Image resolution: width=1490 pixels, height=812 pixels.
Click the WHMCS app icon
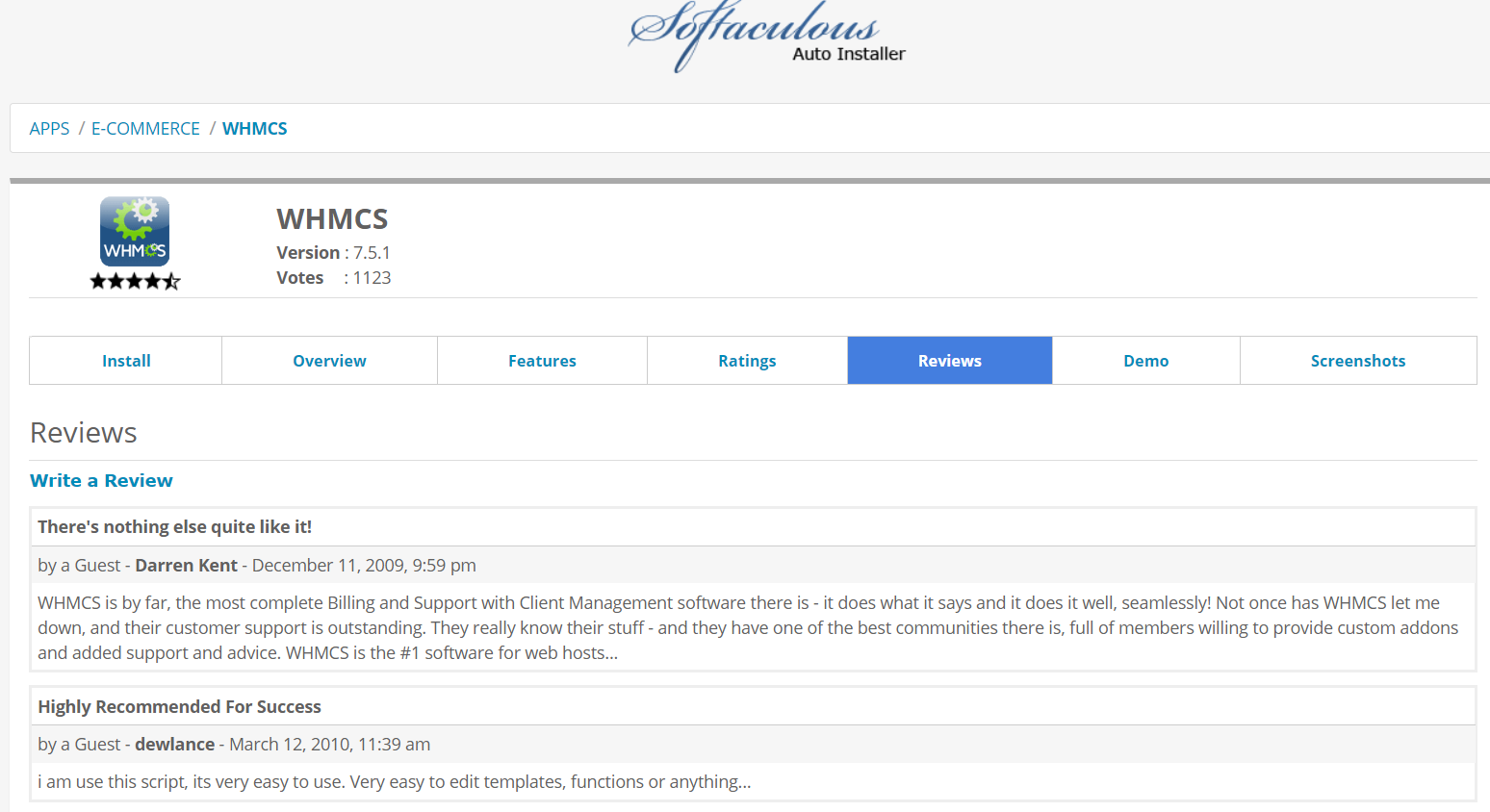pos(135,231)
